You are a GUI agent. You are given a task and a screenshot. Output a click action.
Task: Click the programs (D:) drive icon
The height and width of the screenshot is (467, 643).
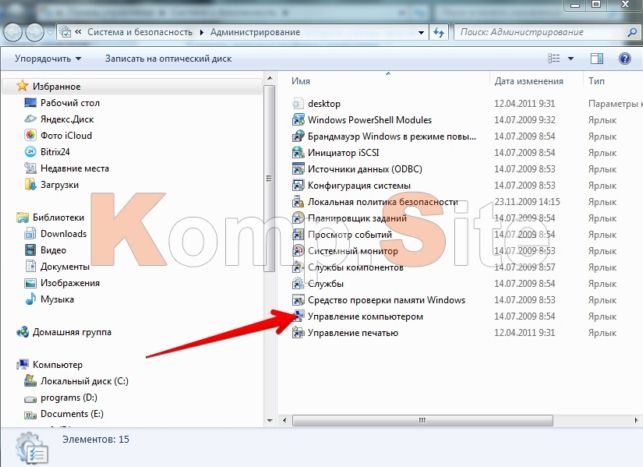30,398
